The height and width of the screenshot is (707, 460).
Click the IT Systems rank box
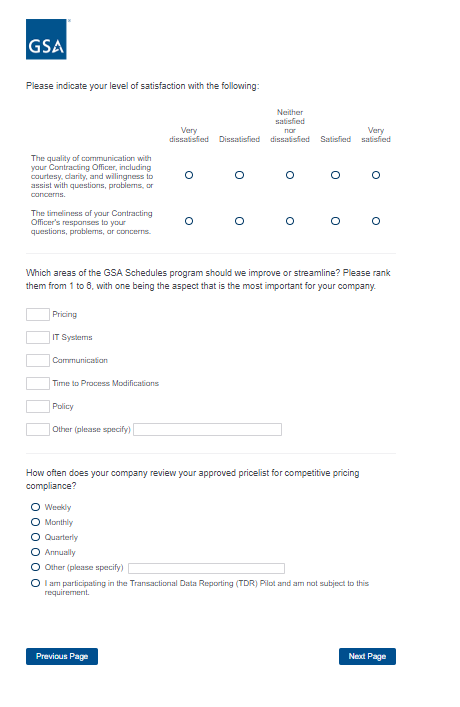pos(37,337)
